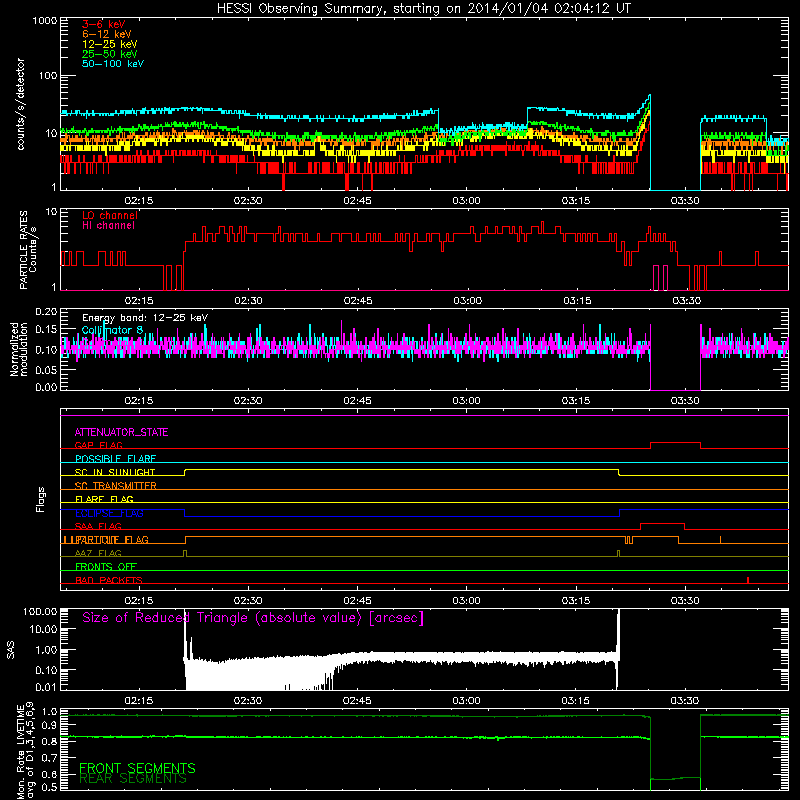Pick the cyan 50-100 keV legend label
The image size is (800, 800).
click(x=112, y=64)
